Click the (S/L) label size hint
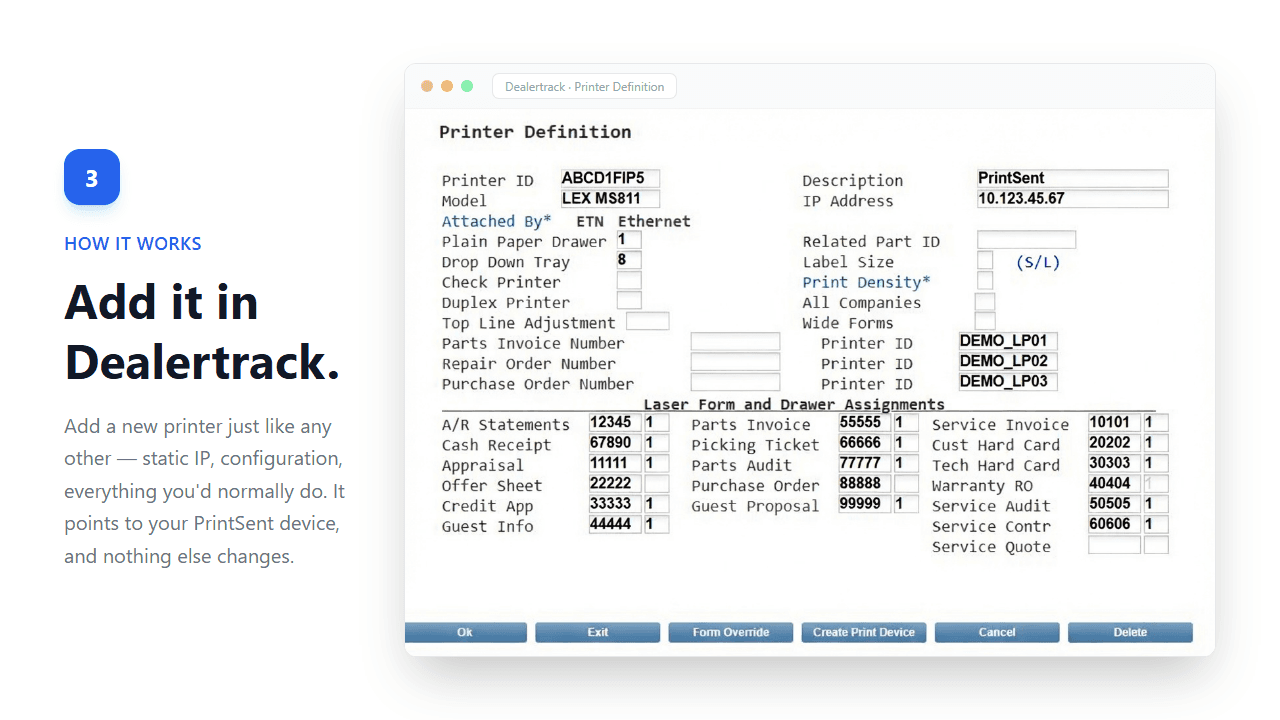This screenshot has width=1280, height=720. [1038, 262]
